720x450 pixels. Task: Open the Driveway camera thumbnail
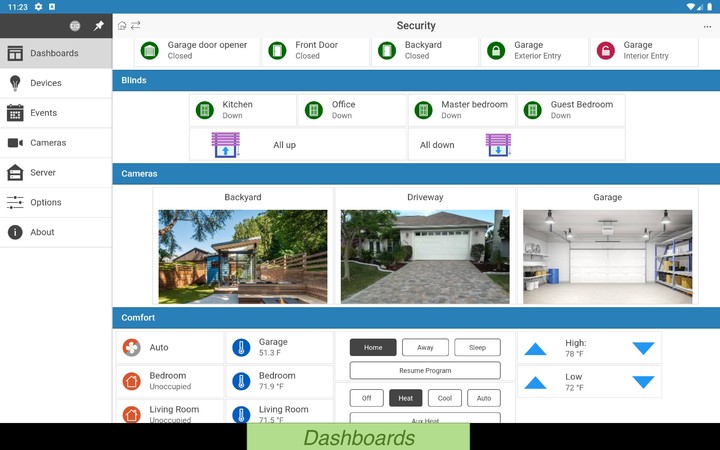425,256
